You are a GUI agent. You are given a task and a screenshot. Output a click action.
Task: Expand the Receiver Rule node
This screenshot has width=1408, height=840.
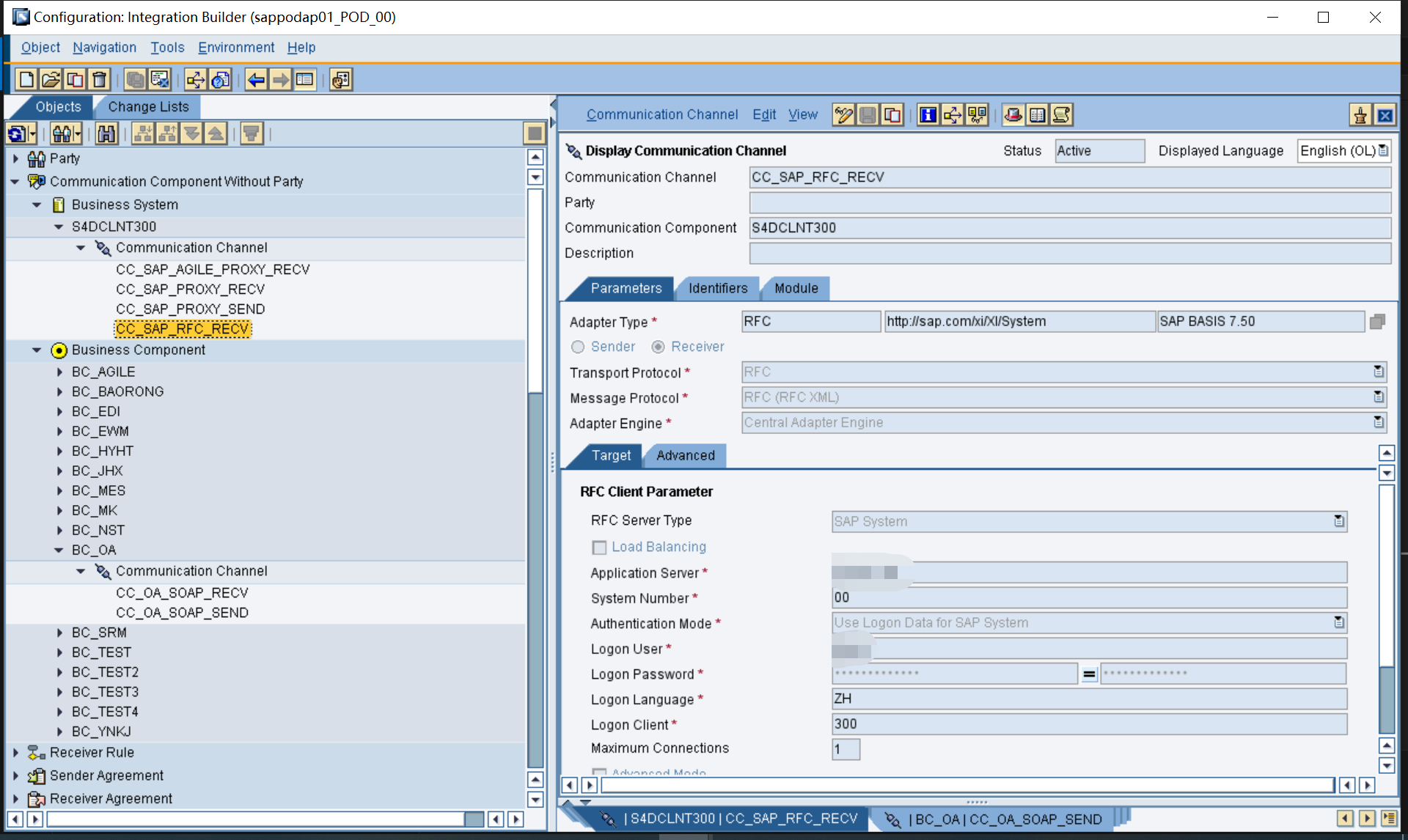coord(15,752)
